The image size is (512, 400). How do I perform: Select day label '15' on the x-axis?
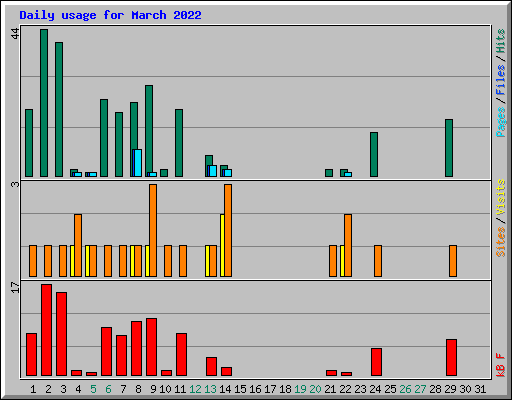(240, 389)
